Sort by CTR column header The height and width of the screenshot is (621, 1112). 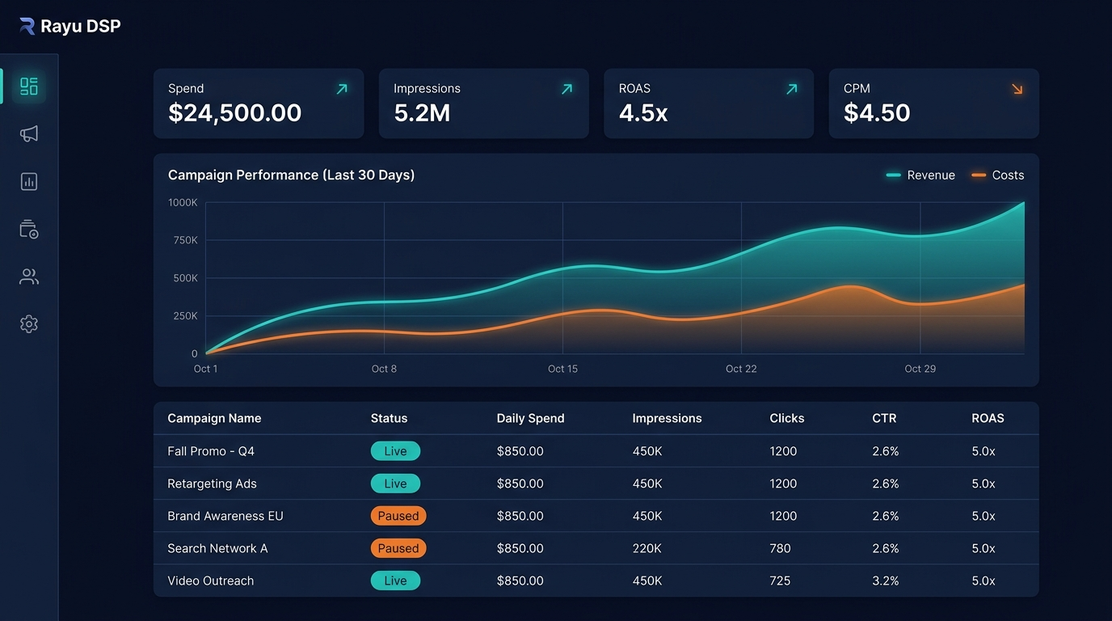pyautogui.click(x=884, y=418)
